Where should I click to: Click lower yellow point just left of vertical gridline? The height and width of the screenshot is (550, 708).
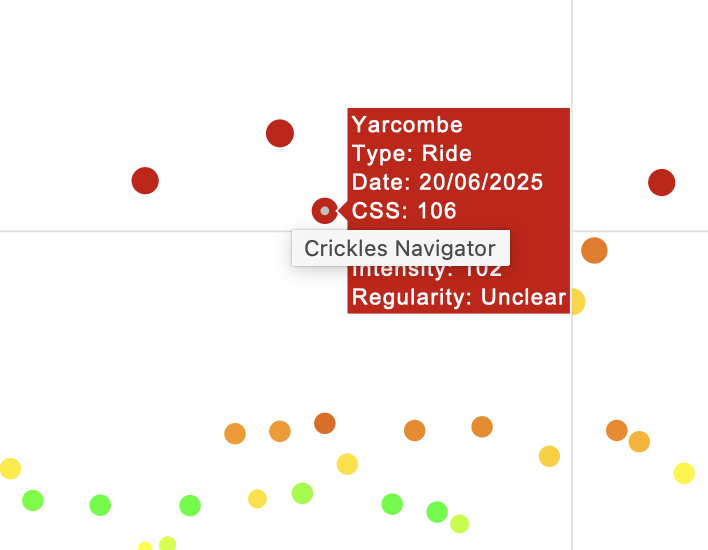[549, 456]
